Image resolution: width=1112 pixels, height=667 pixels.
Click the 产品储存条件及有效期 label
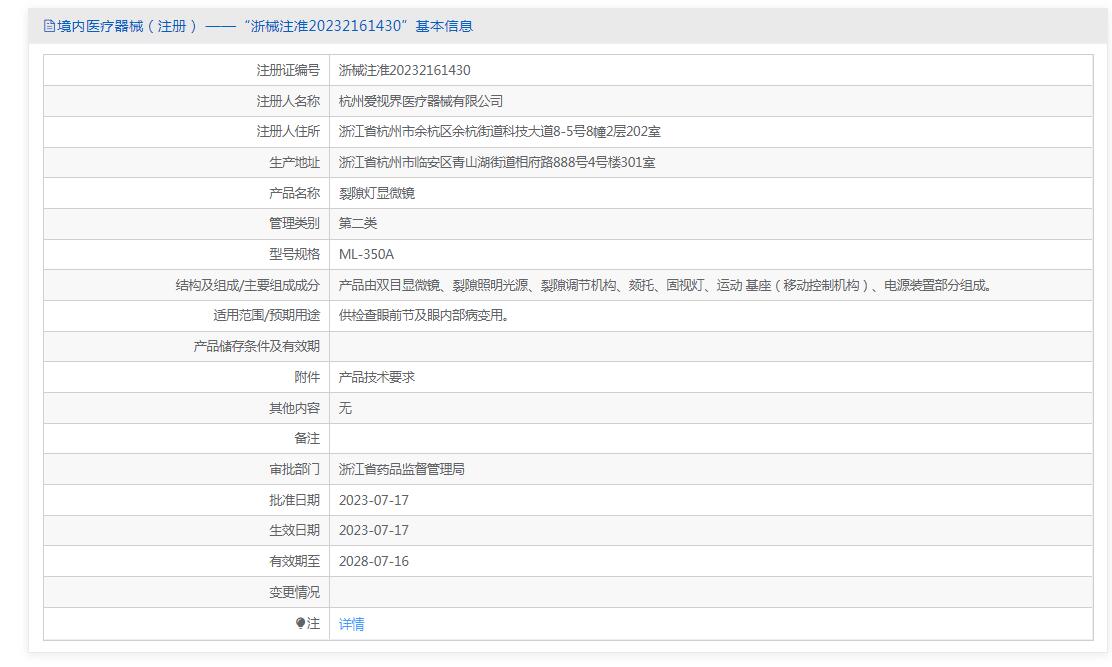[x=257, y=346]
